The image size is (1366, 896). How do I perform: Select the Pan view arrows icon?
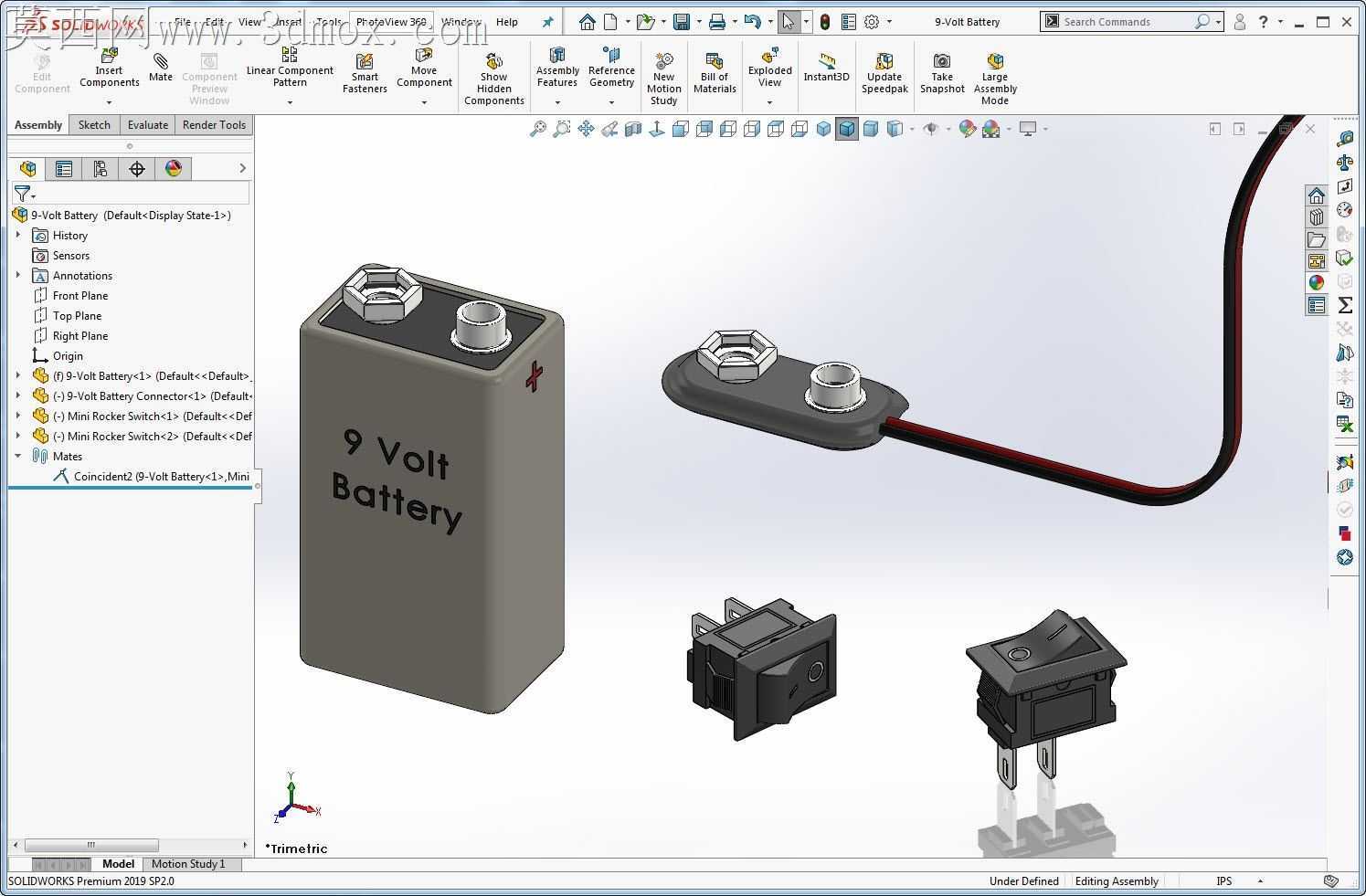tap(586, 129)
